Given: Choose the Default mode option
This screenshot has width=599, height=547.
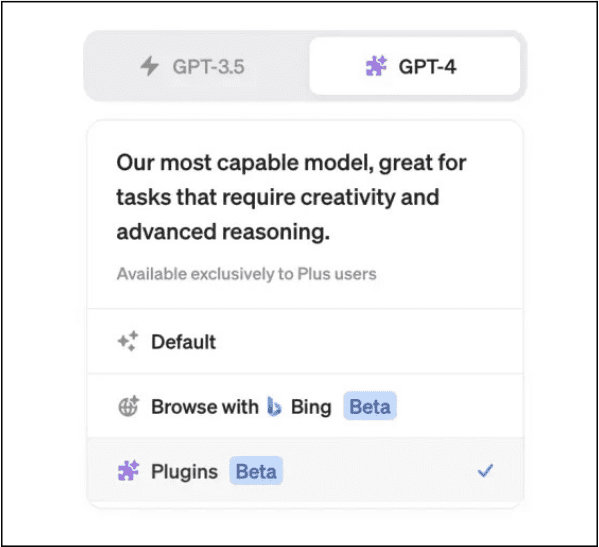Looking at the screenshot, I should tap(305, 341).
